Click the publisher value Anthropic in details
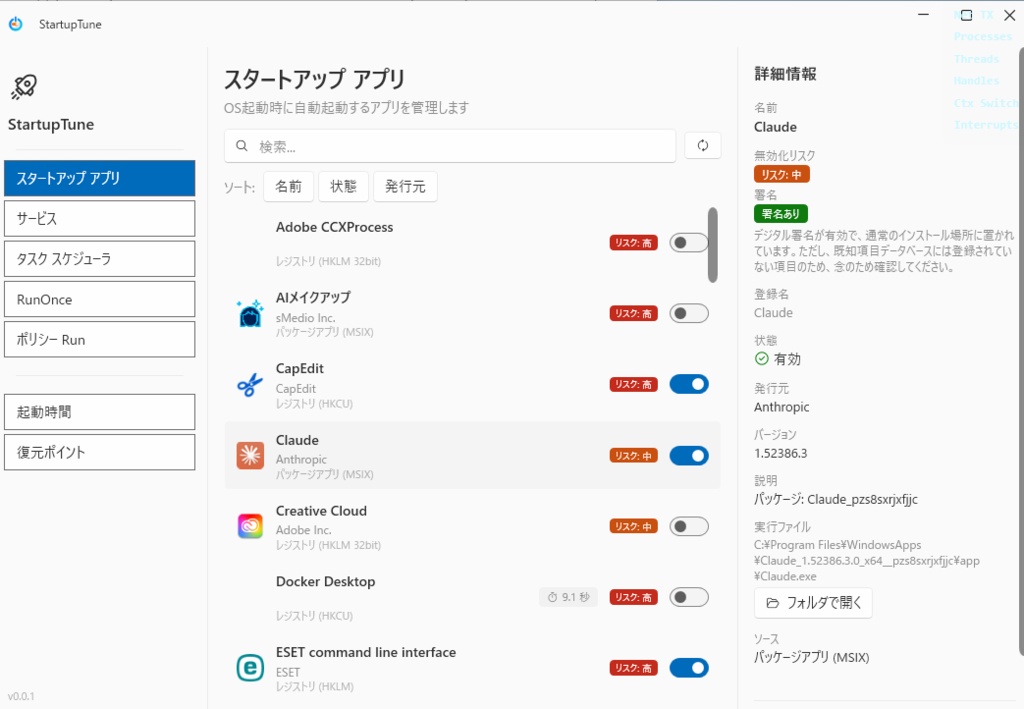1024x709 pixels. (x=782, y=407)
